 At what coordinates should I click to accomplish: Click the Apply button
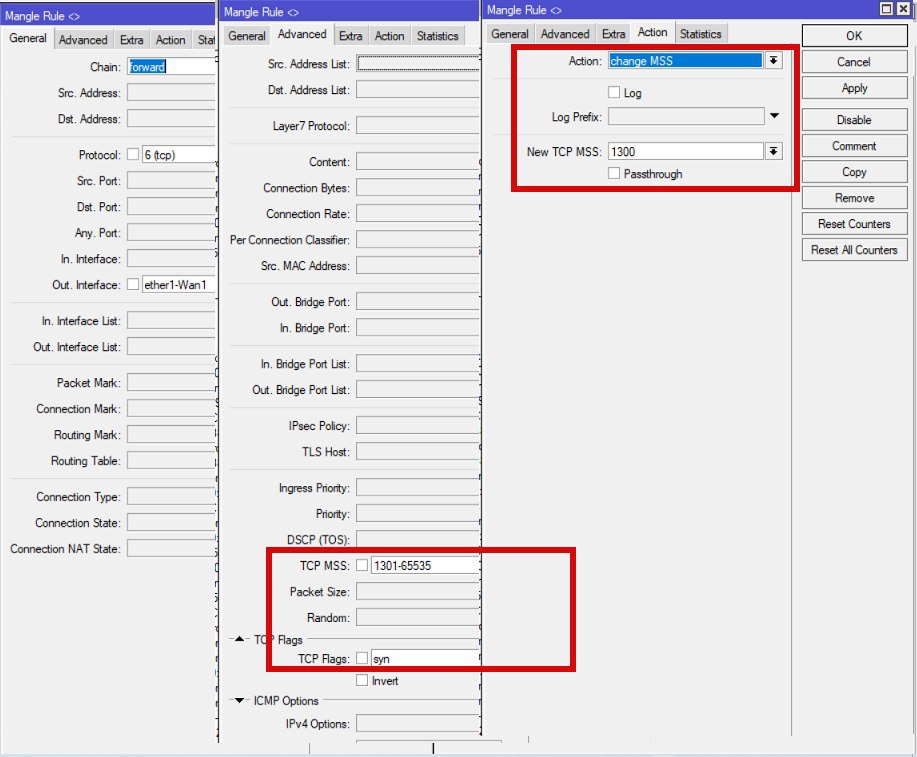[854, 88]
